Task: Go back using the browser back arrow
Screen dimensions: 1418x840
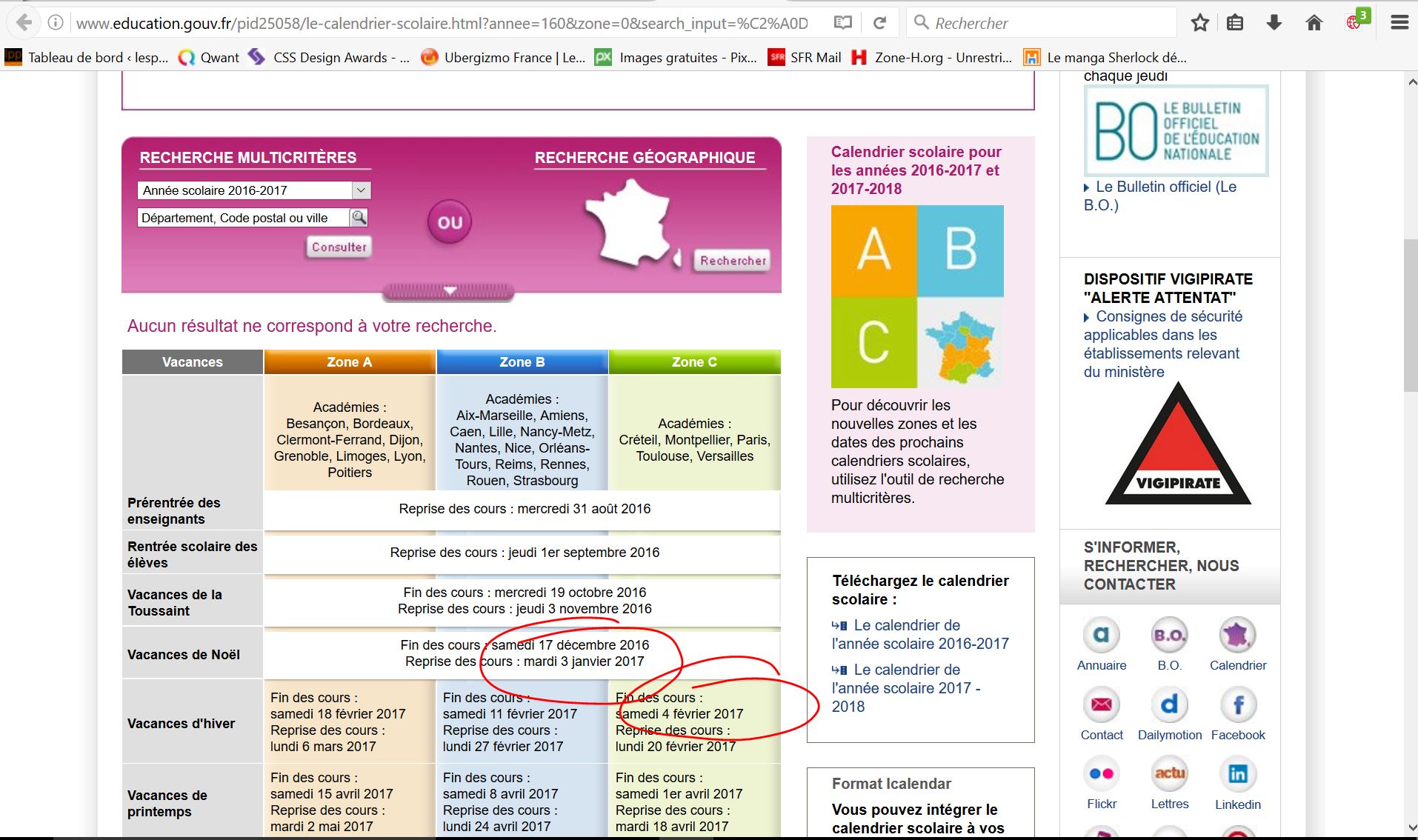Action: tap(24, 23)
